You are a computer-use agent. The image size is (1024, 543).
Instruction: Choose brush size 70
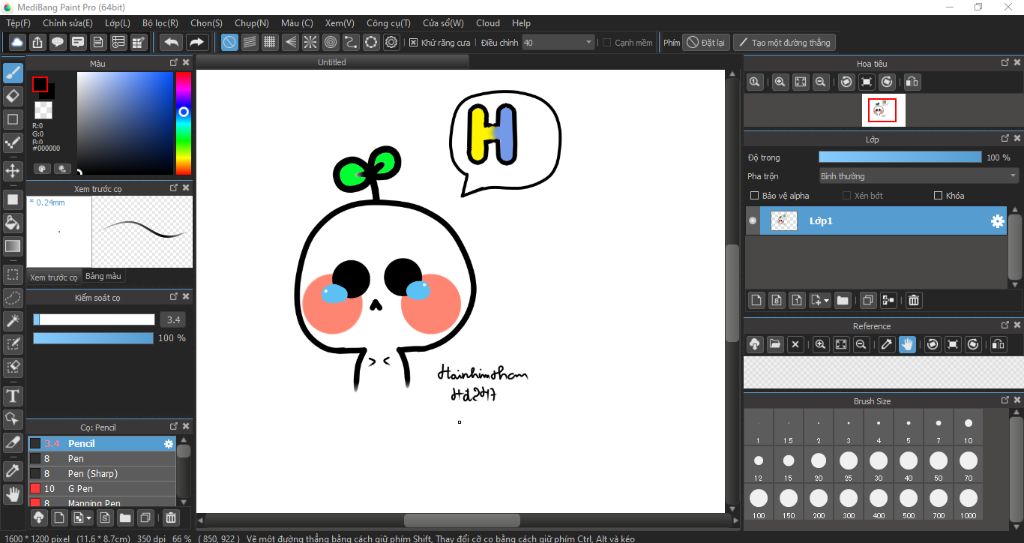click(x=968, y=464)
